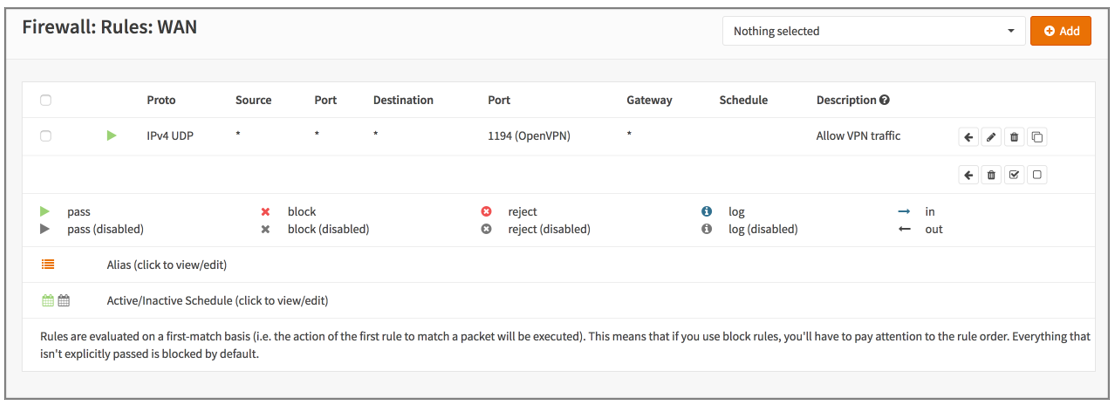Click the Proto column header
The height and width of the screenshot is (402, 1116).
pyautogui.click(x=161, y=100)
